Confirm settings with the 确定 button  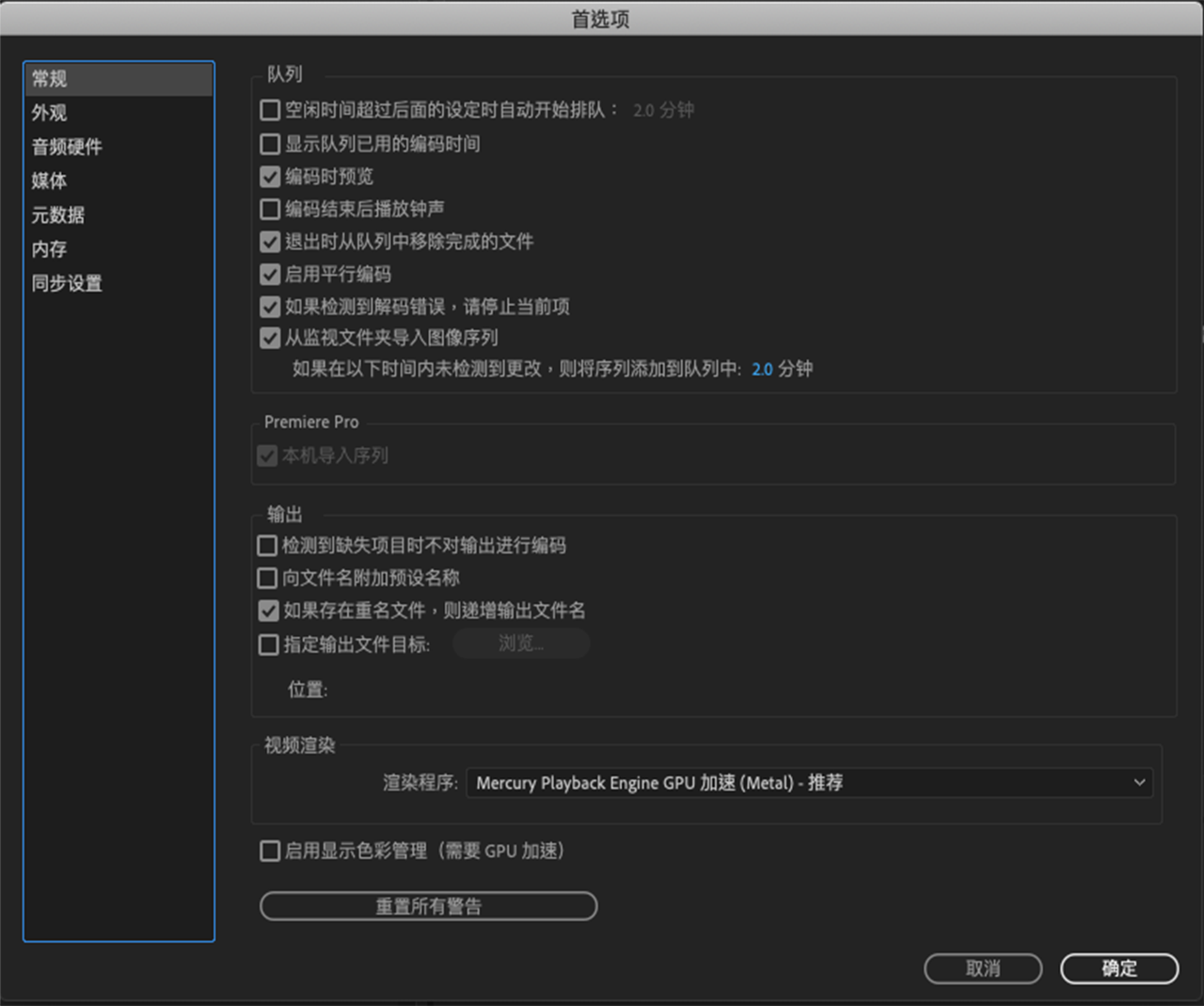tap(1118, 968)
